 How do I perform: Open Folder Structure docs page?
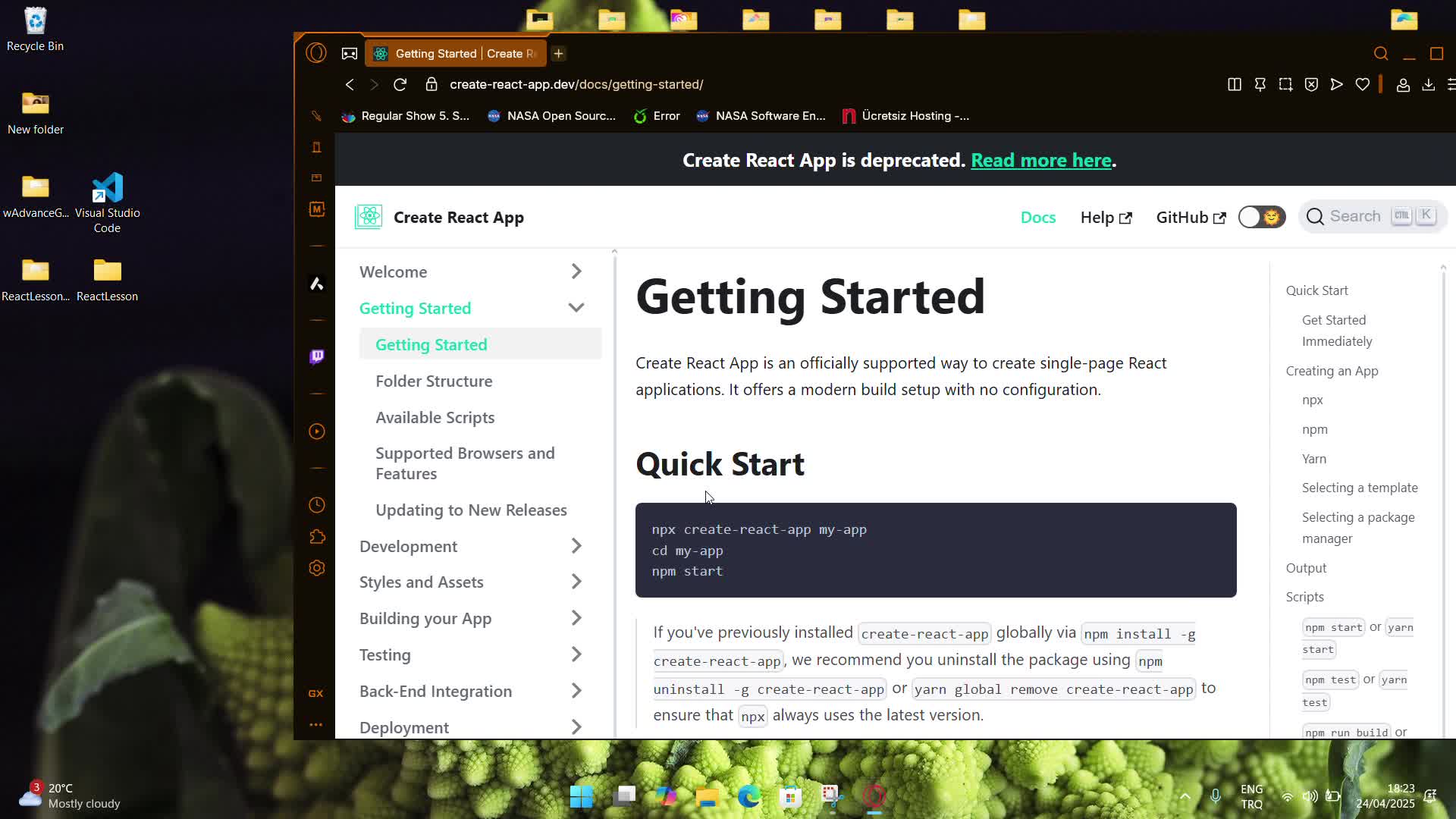point(434,381)
